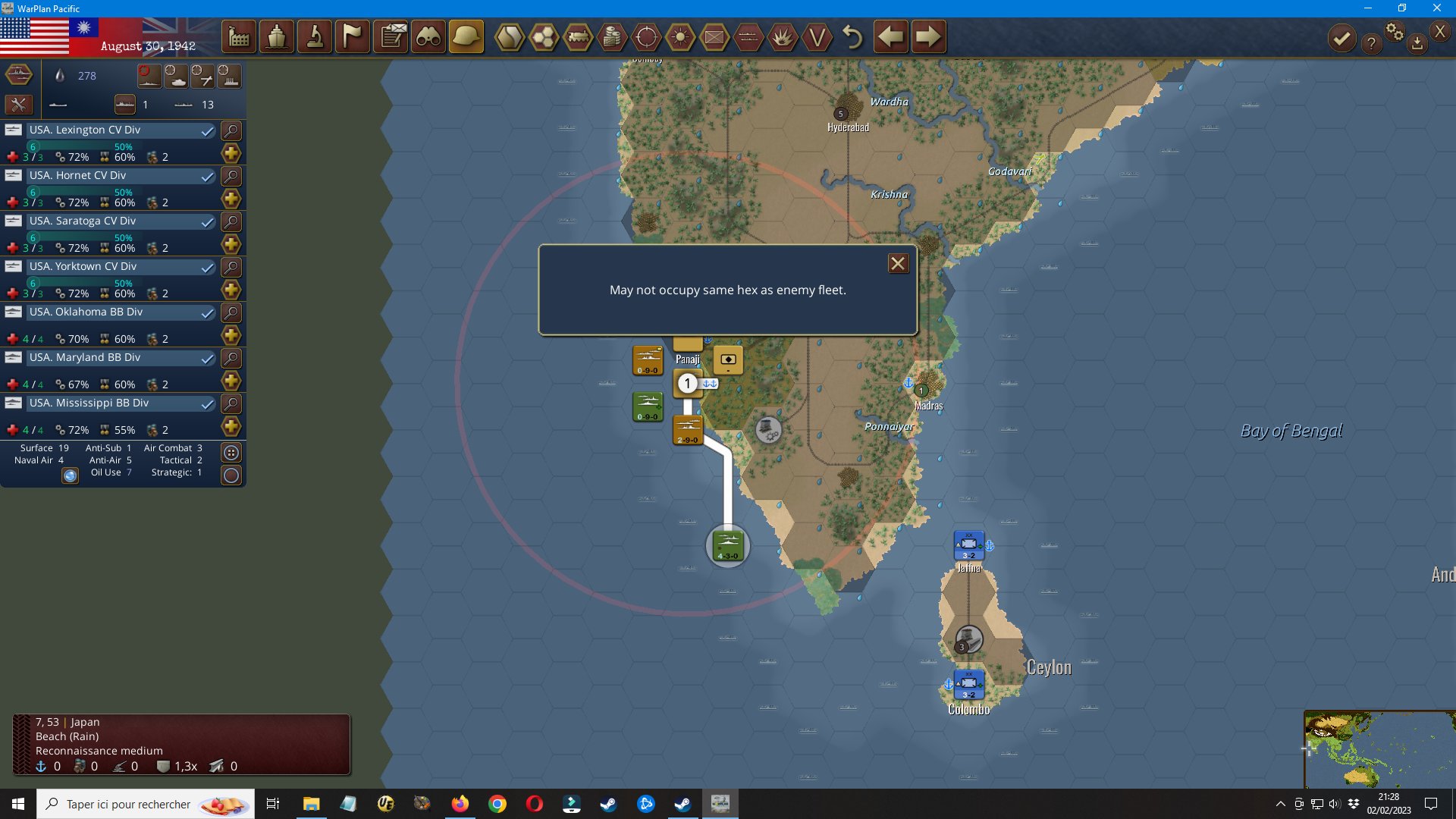1456x819 pixels.
Task: Toggle checkmark for Mississippi BB Div
Action: pyautogui.click(x=207, y=404)
